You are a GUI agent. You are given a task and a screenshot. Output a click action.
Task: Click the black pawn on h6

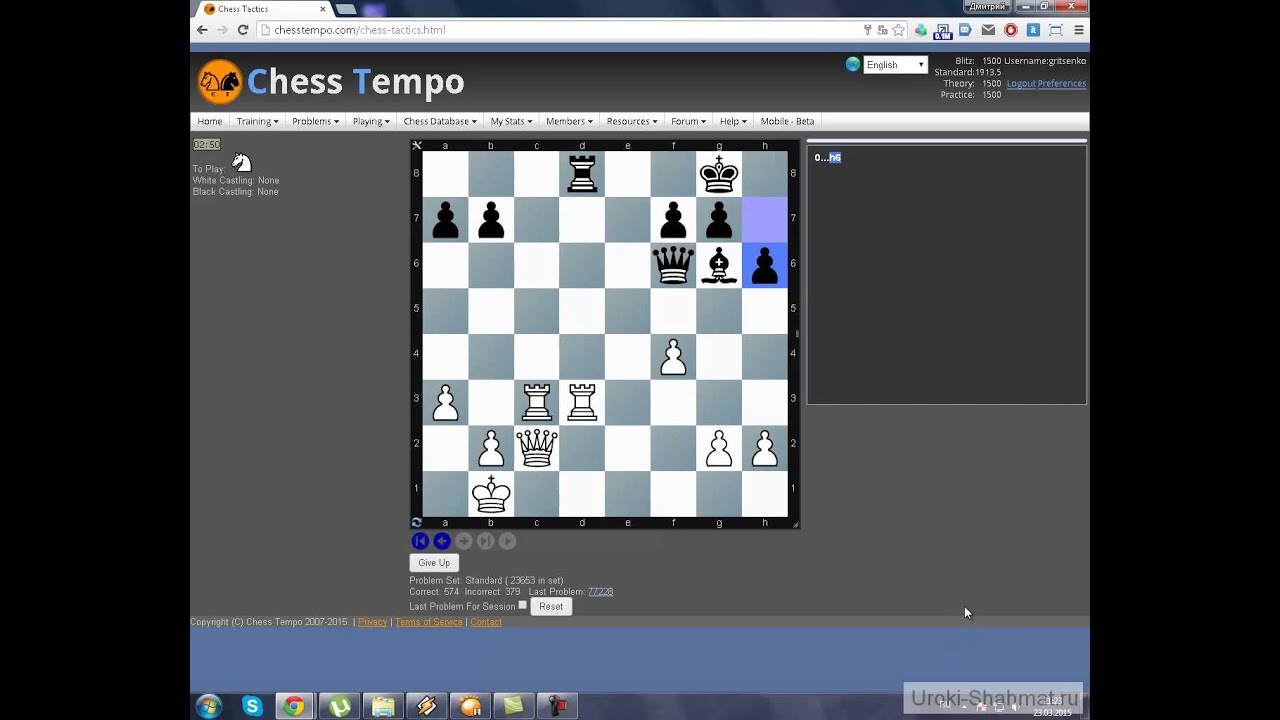[765, 266]
